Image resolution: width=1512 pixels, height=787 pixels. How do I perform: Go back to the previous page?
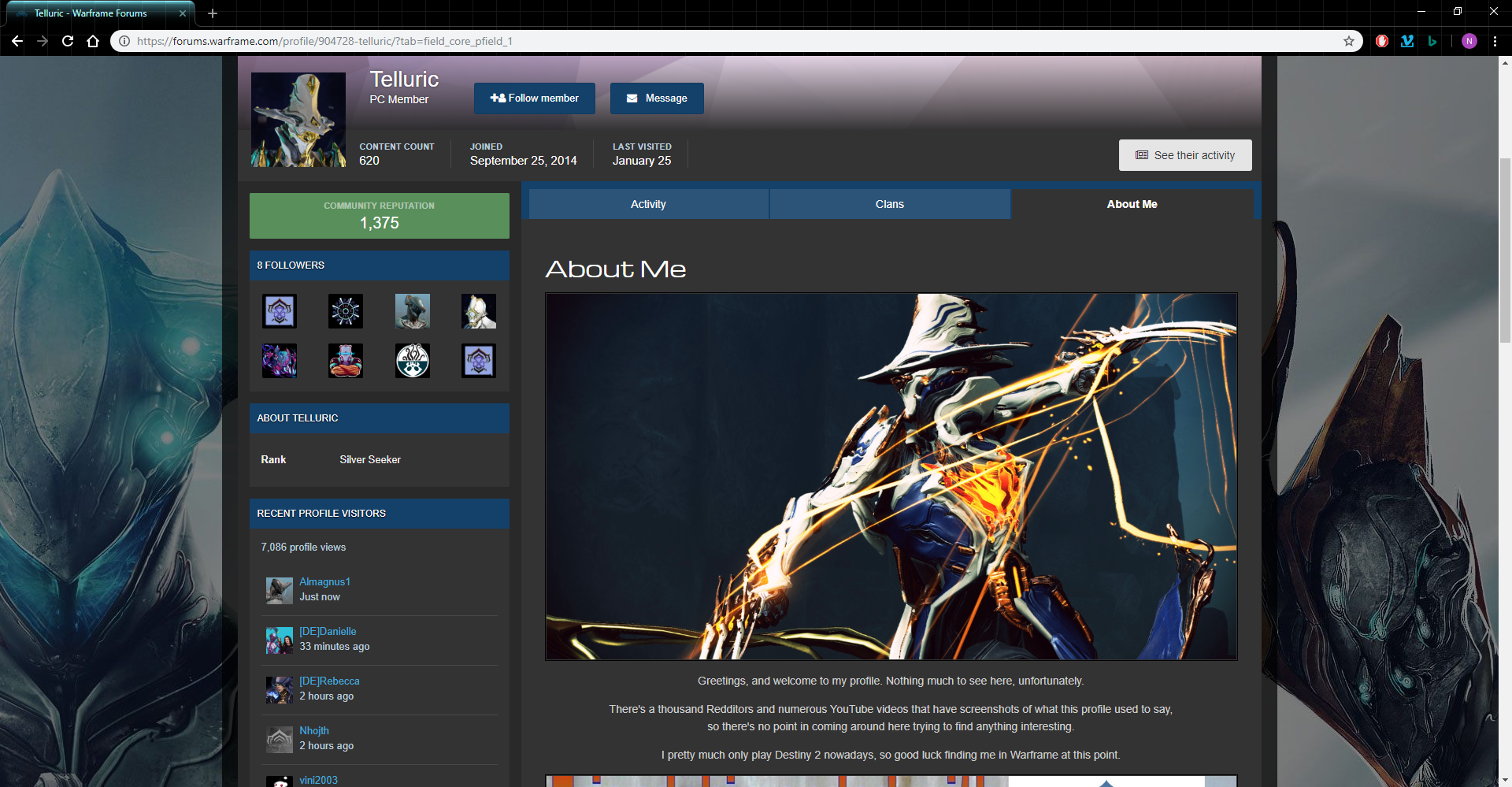pyautogui.click(x=17, y=41)
